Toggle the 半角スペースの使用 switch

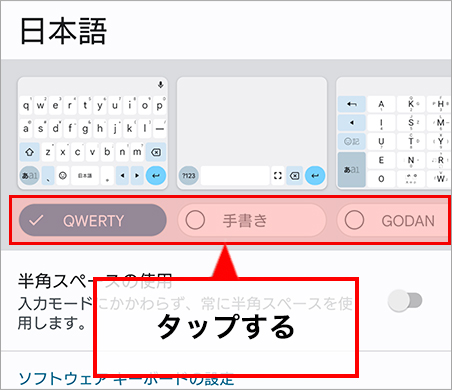(x=405, y=301)
